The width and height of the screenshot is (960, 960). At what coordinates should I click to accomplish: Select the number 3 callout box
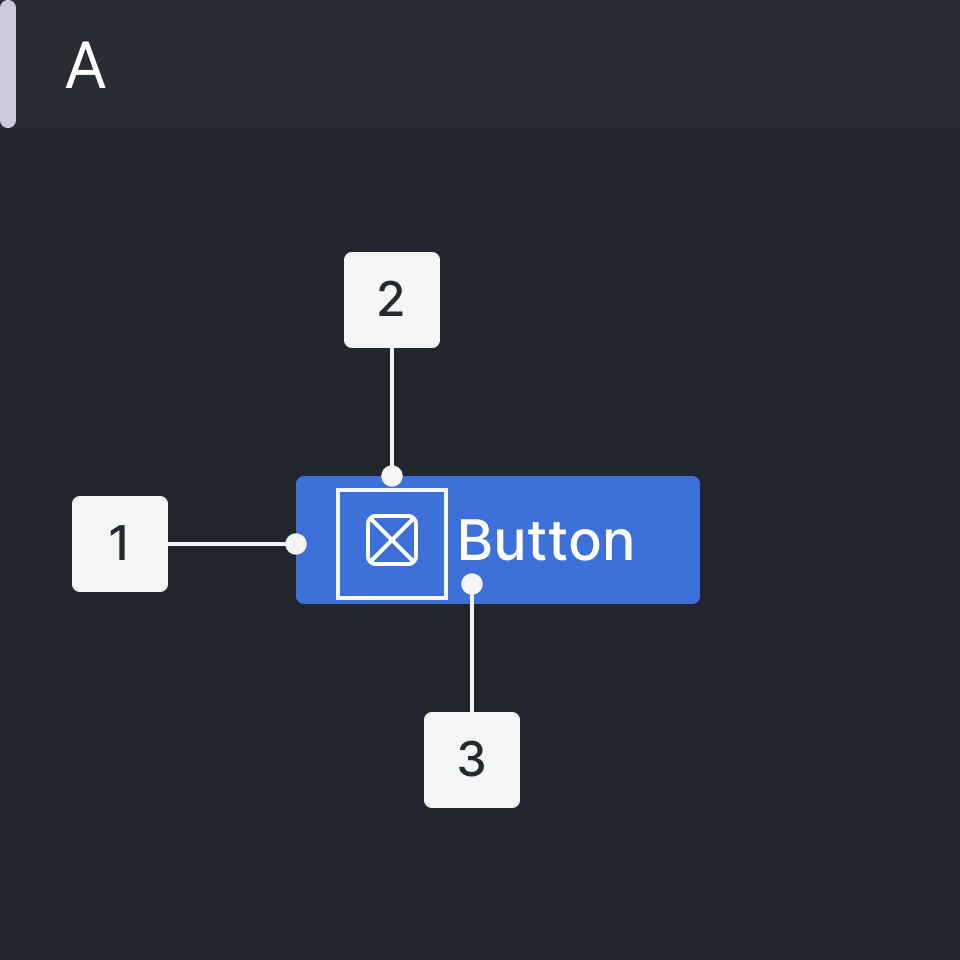point(472,760)
